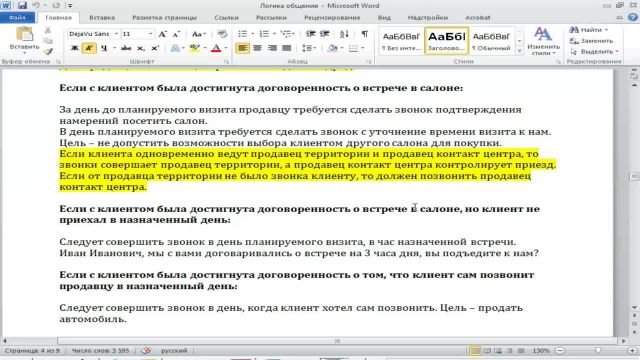Zoom in with the plus button
This screenshot has height=360, width=640.
633,351
